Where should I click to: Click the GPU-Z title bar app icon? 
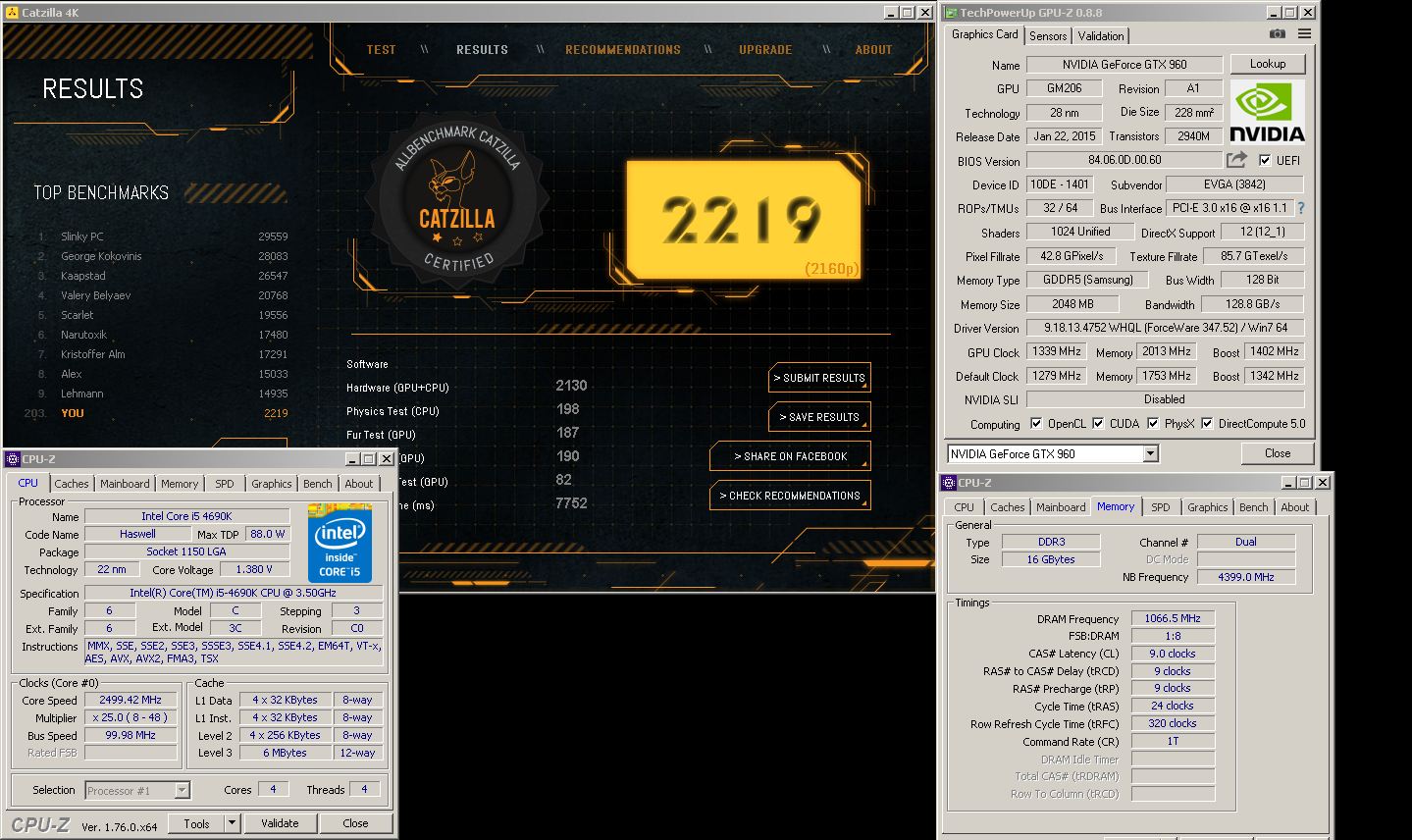point(950,13)
